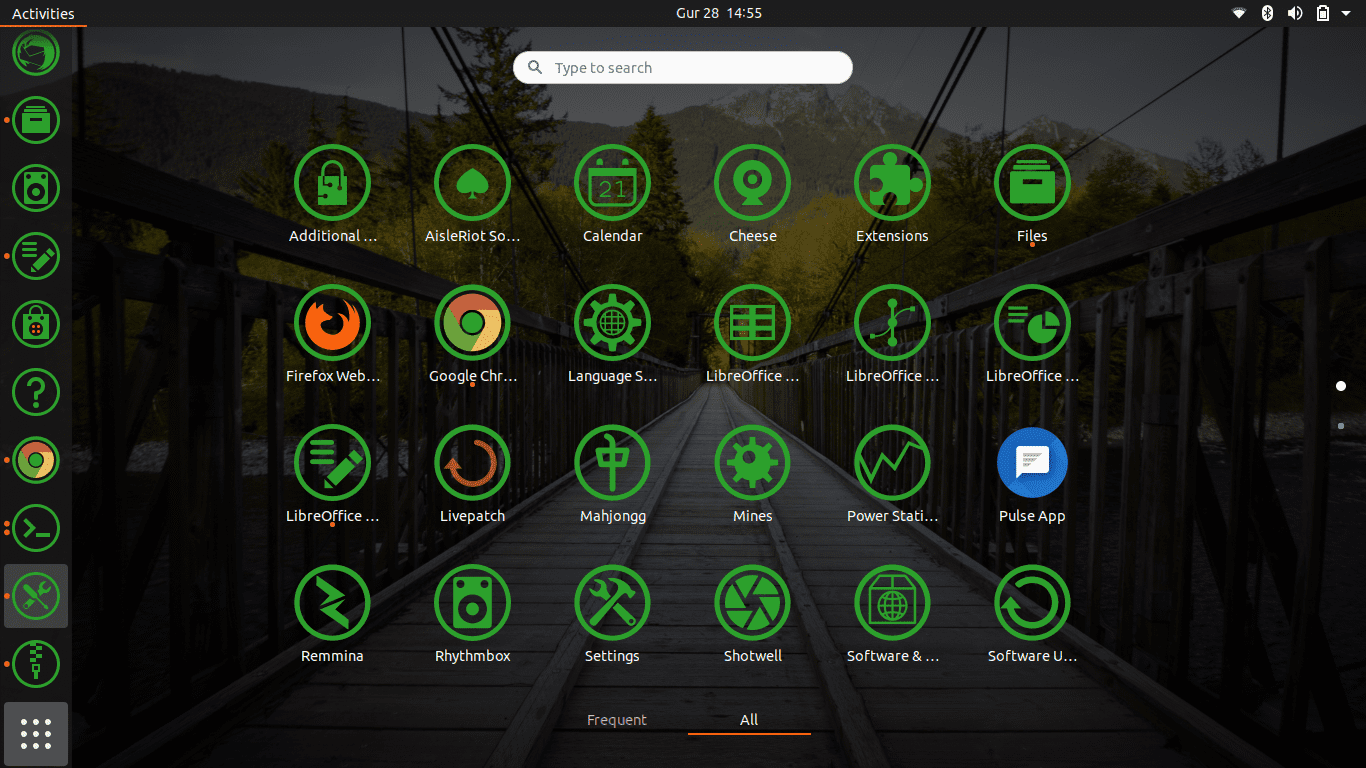Open the Calendar app
The width and height of the screenshot is (1366, 768).
pyautogui.click(x=612, y=183)
